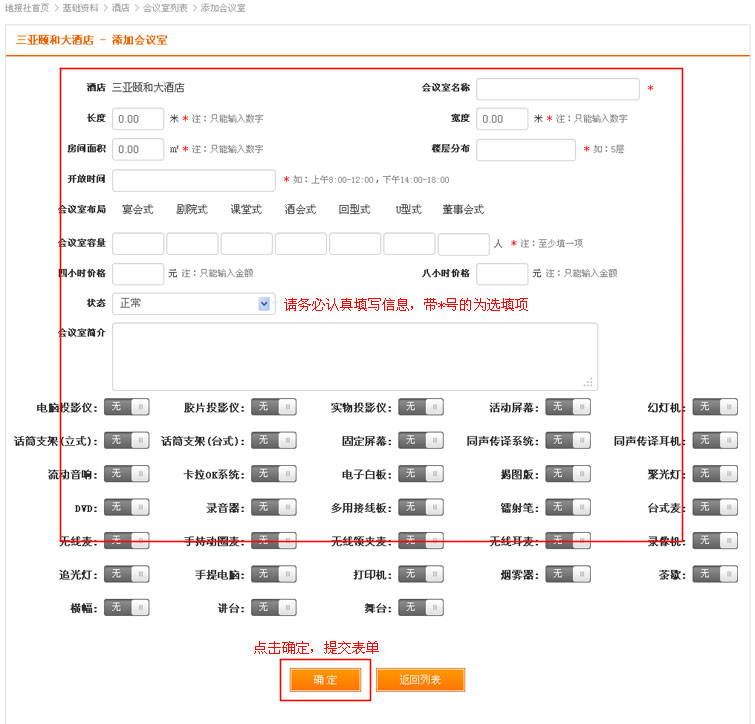Open 酒店 in the breadcrumb
Image resolution: width=755 pixels, height=724 pixels.
click(x=121, y=8)
